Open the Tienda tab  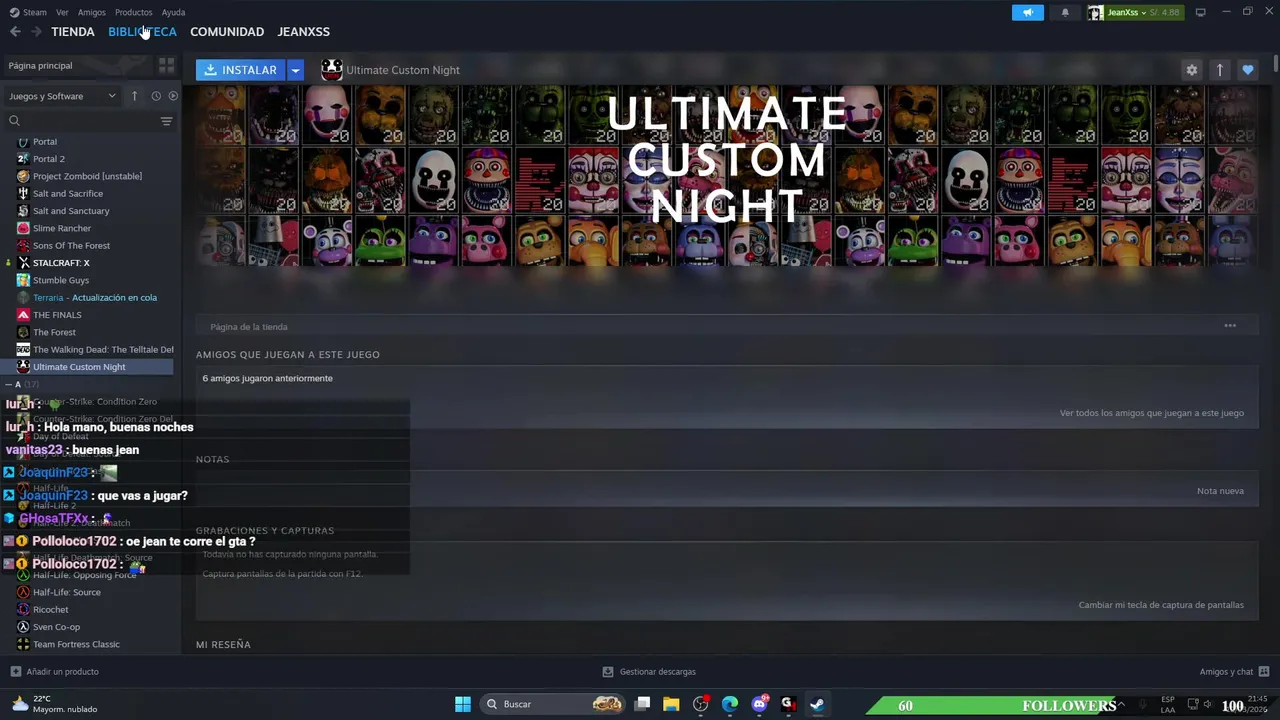tap(73, 32)
